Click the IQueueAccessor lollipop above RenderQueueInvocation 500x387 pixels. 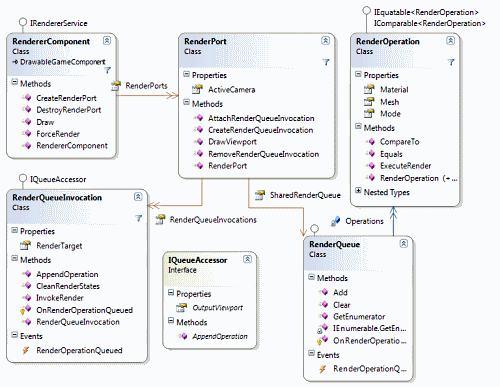(22, 178)
